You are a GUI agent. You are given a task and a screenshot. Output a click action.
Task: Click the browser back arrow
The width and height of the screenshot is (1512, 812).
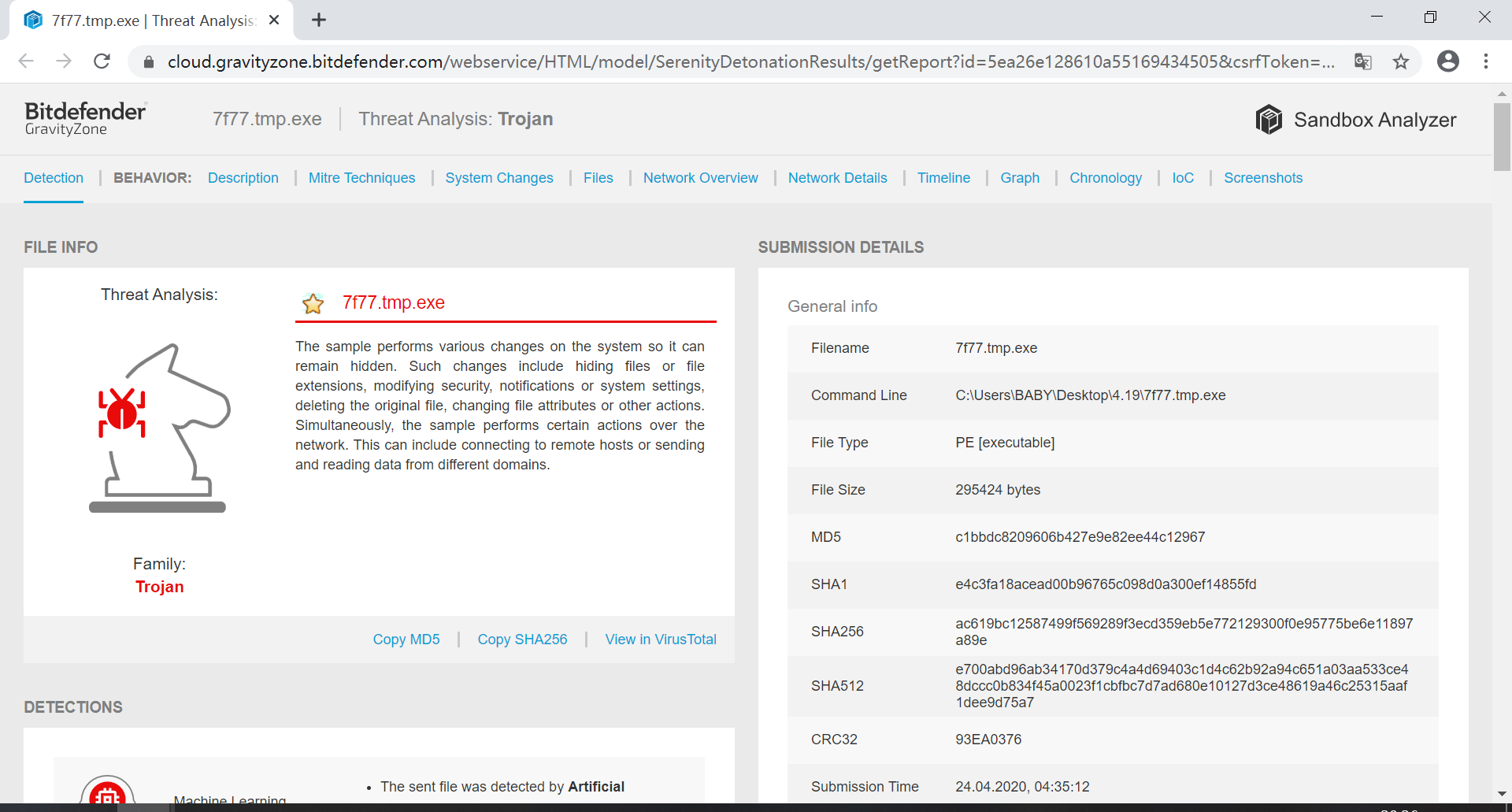[x=26, y=61]
